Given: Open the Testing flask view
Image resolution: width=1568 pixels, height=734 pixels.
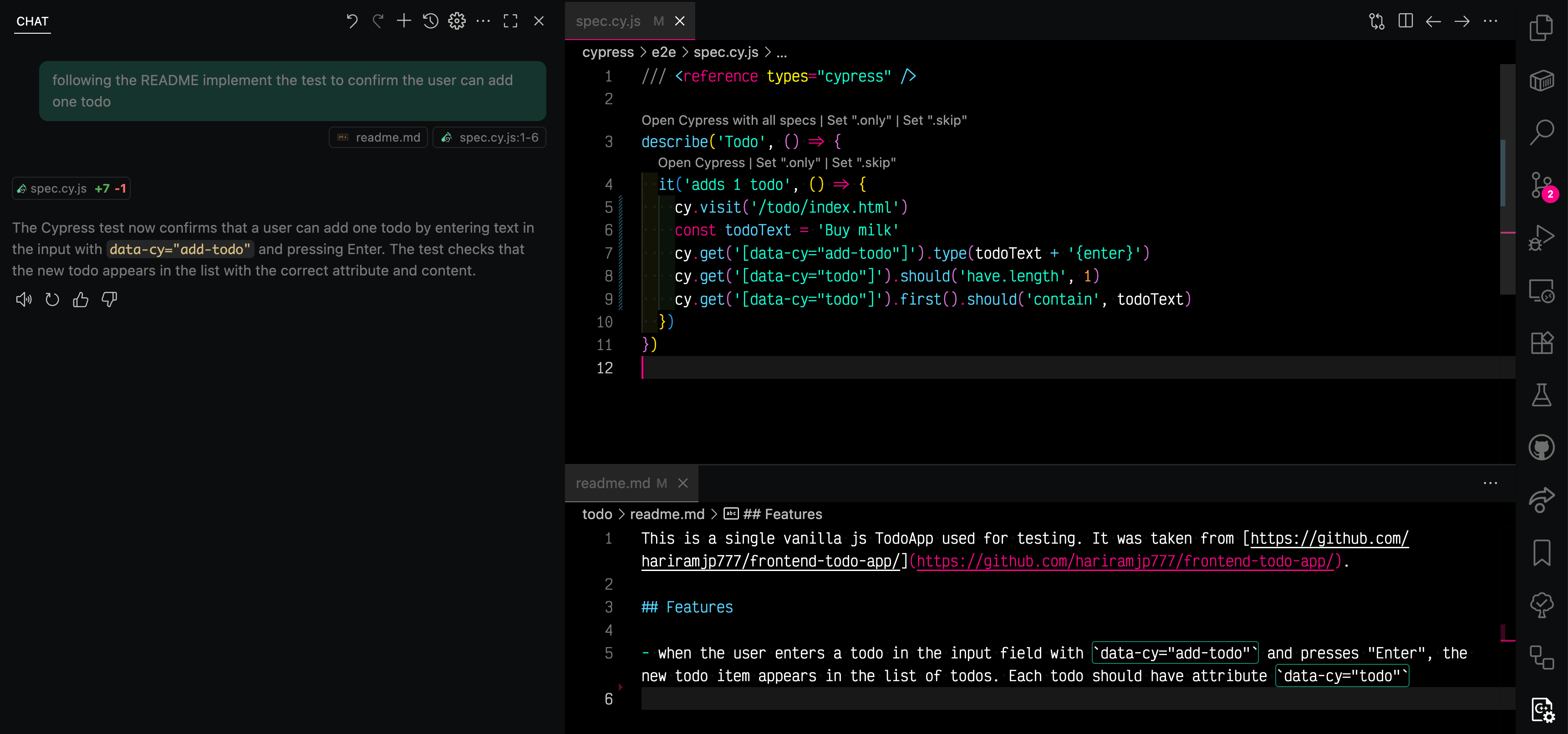Looking at the screenshot, I should coord(1541,395).
